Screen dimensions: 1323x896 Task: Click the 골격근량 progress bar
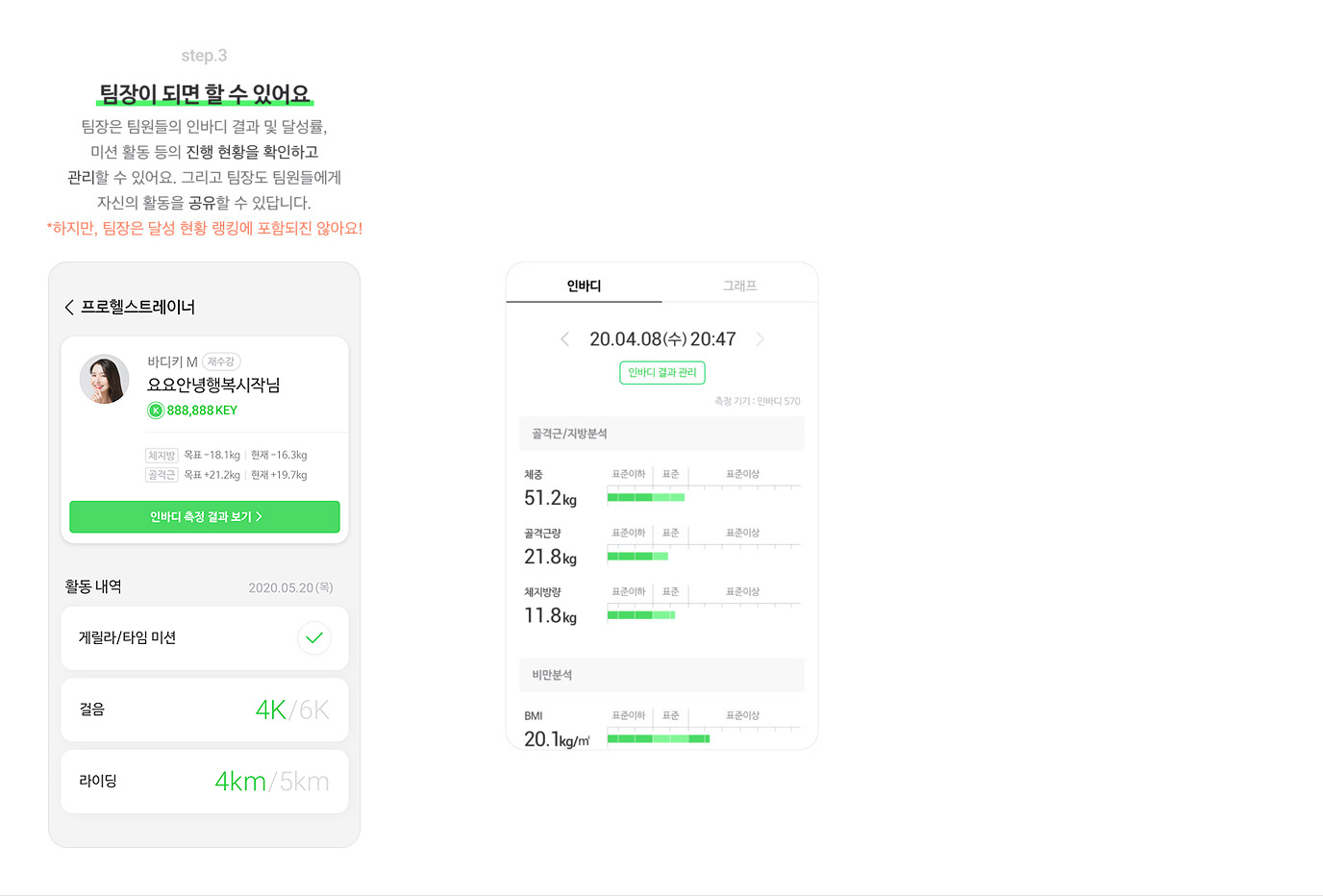point(637,556)
